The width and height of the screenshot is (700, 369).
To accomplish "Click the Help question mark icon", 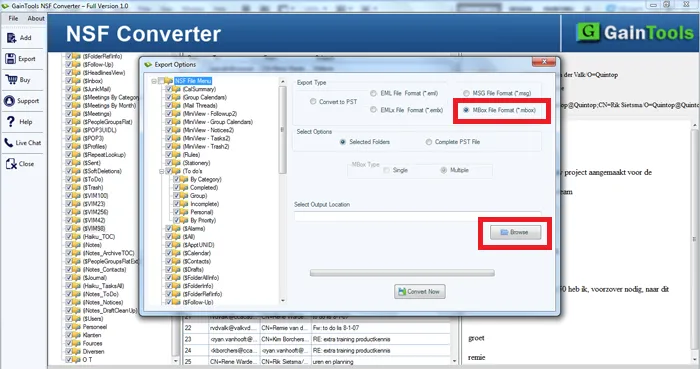I will 11,122.
